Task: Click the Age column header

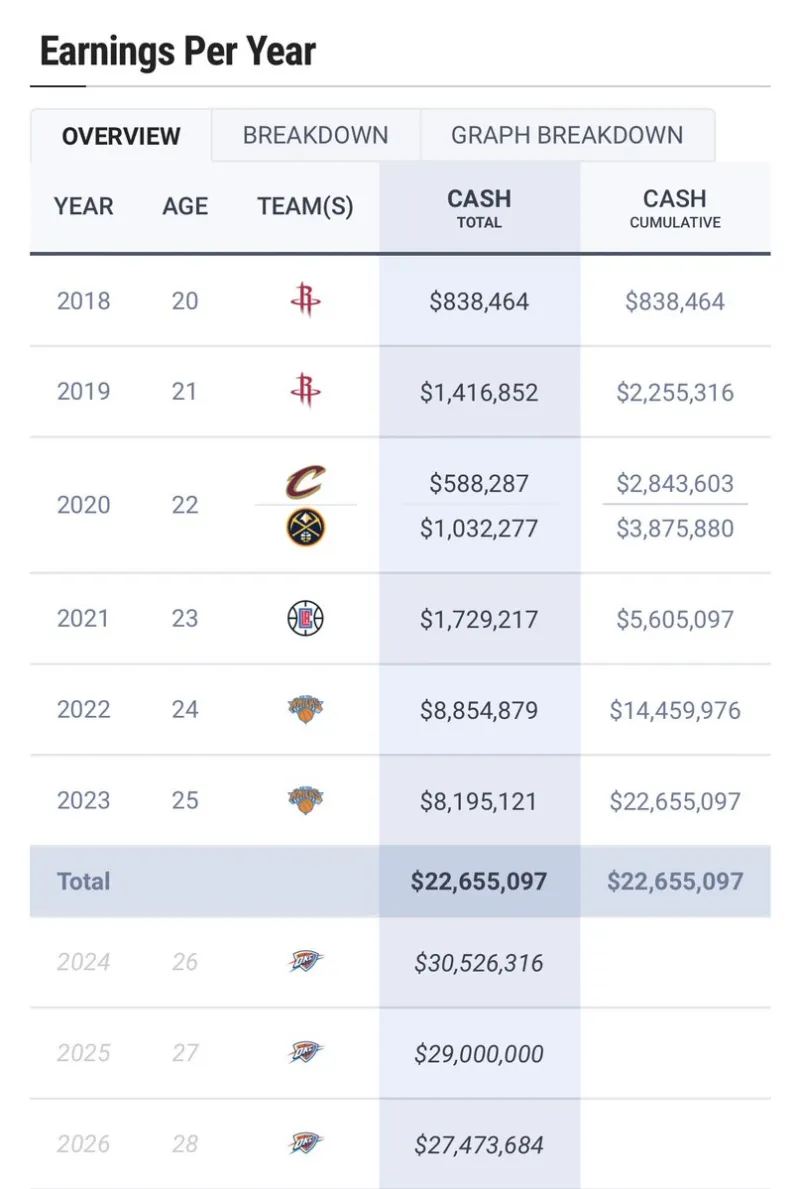Action: pyautogui.click(x=185, y=206)
